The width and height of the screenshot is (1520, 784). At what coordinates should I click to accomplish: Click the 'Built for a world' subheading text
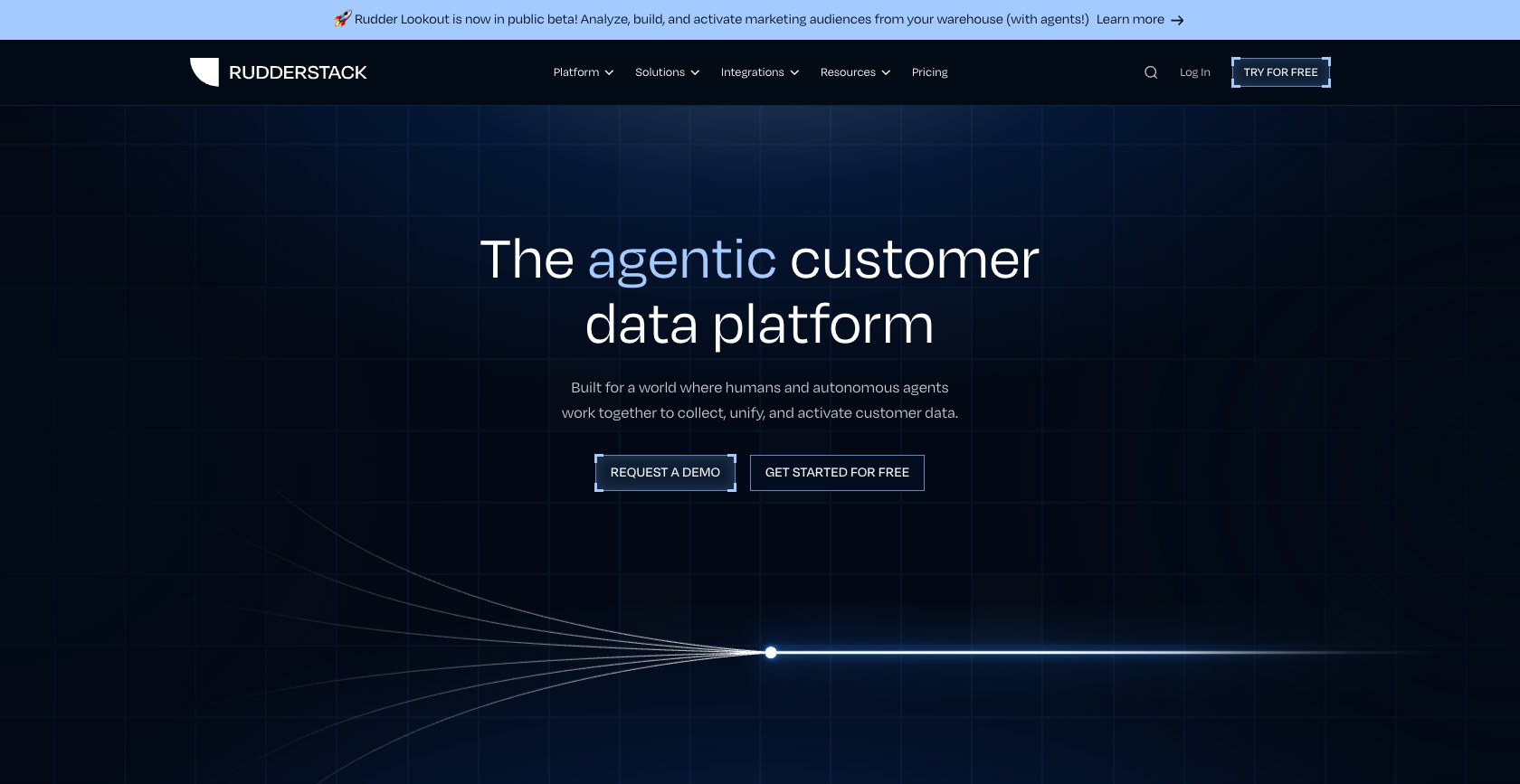(760, 400)
